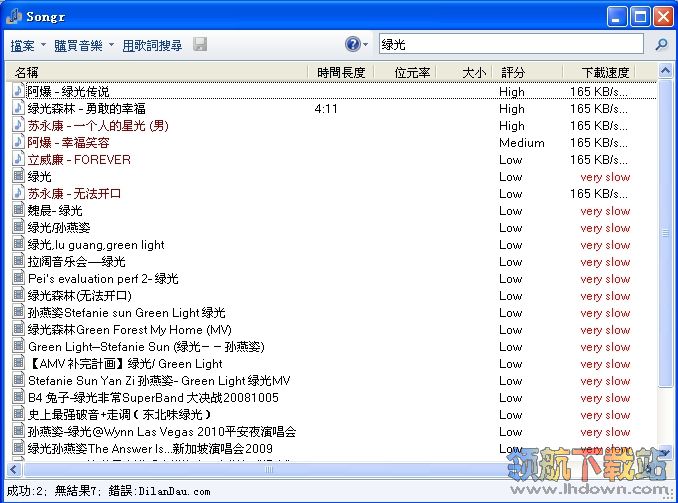
Task: Click the horizontal scrollbar thumb
Action: click(x=268, y=470)
